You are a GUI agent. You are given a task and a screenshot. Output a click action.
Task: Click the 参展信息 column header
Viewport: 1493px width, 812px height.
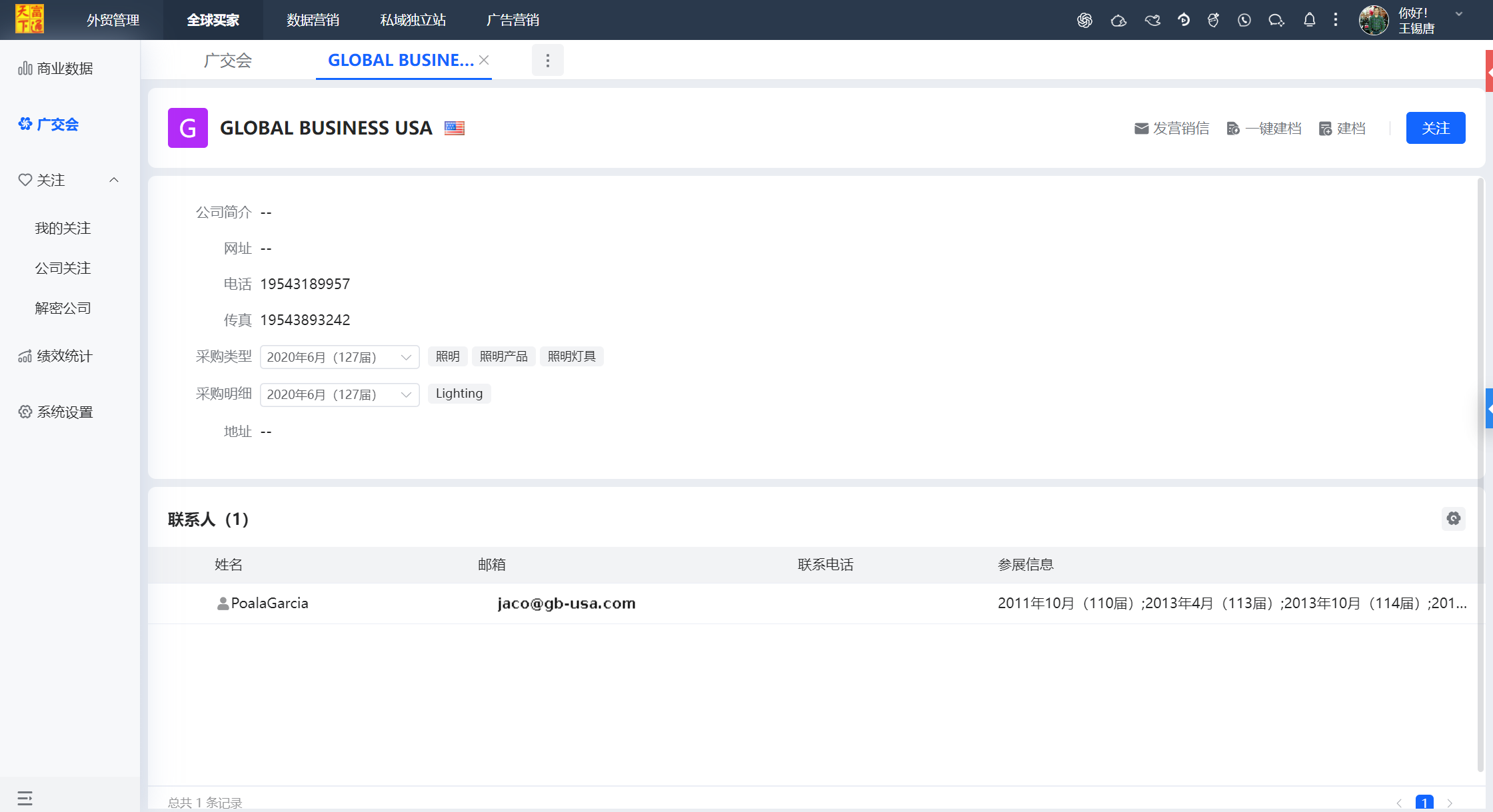tap(1026, 565)
